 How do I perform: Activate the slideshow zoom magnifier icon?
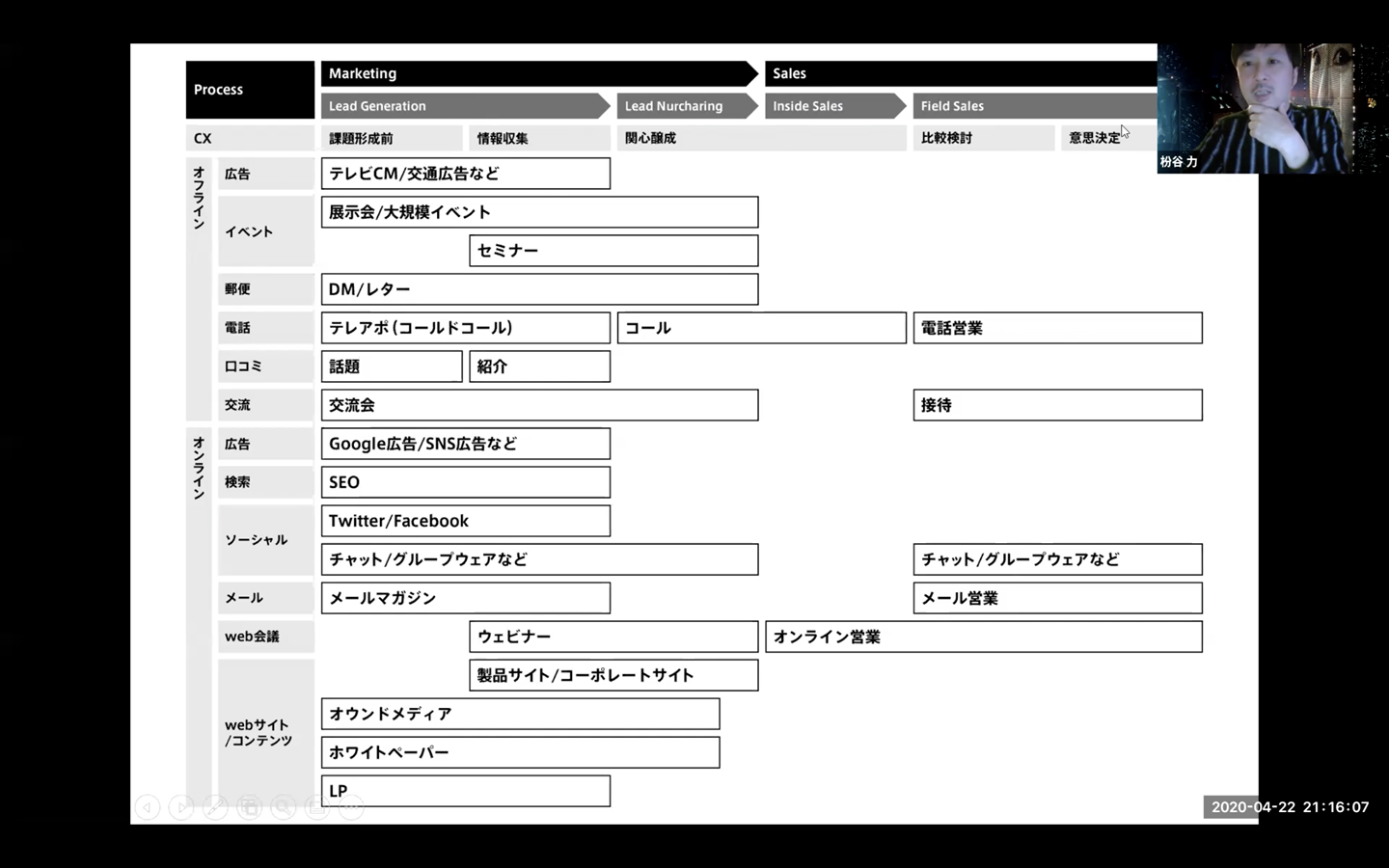tap(283, 807)
